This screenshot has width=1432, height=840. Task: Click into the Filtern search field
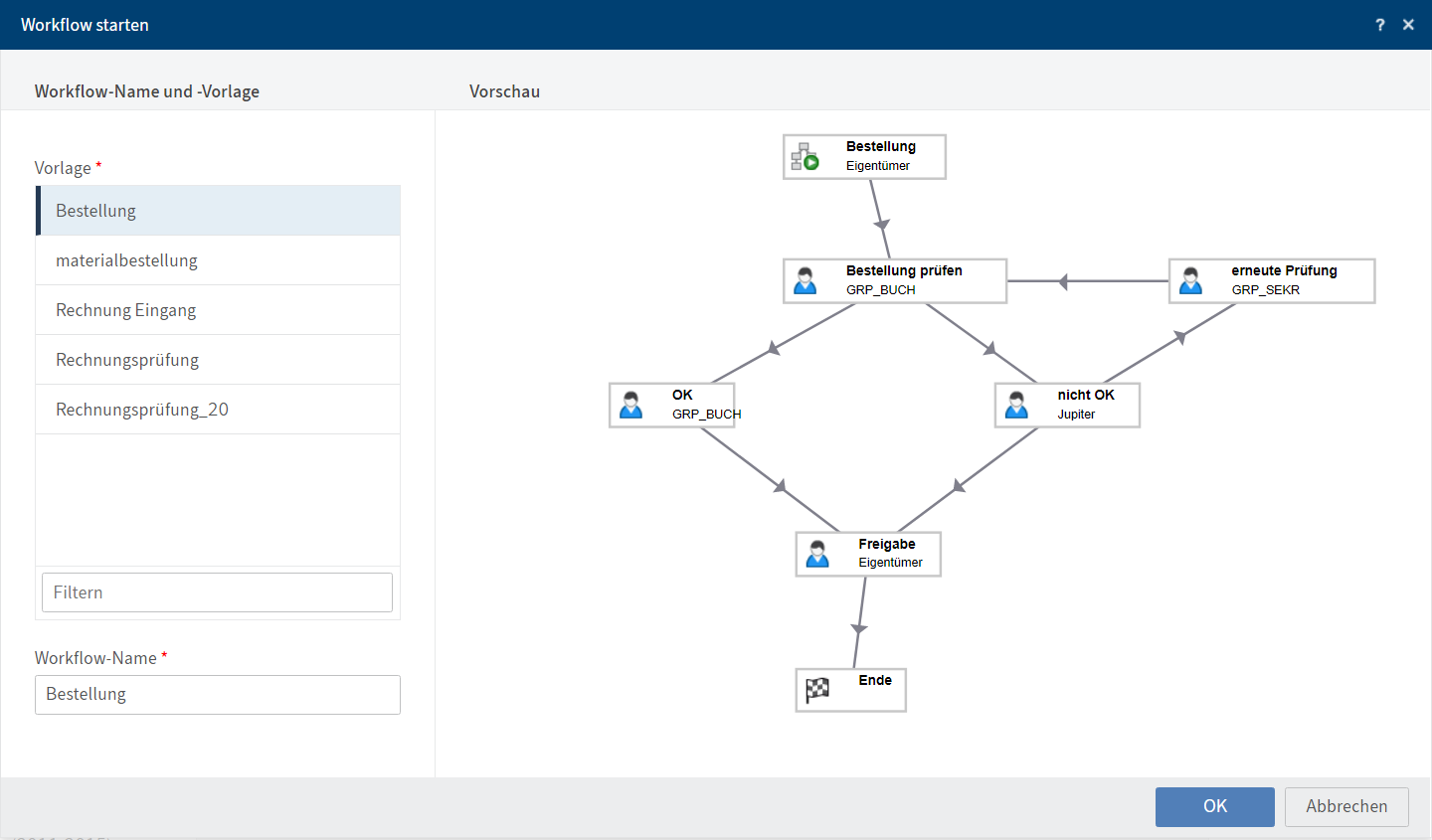(x=217, y=592)
